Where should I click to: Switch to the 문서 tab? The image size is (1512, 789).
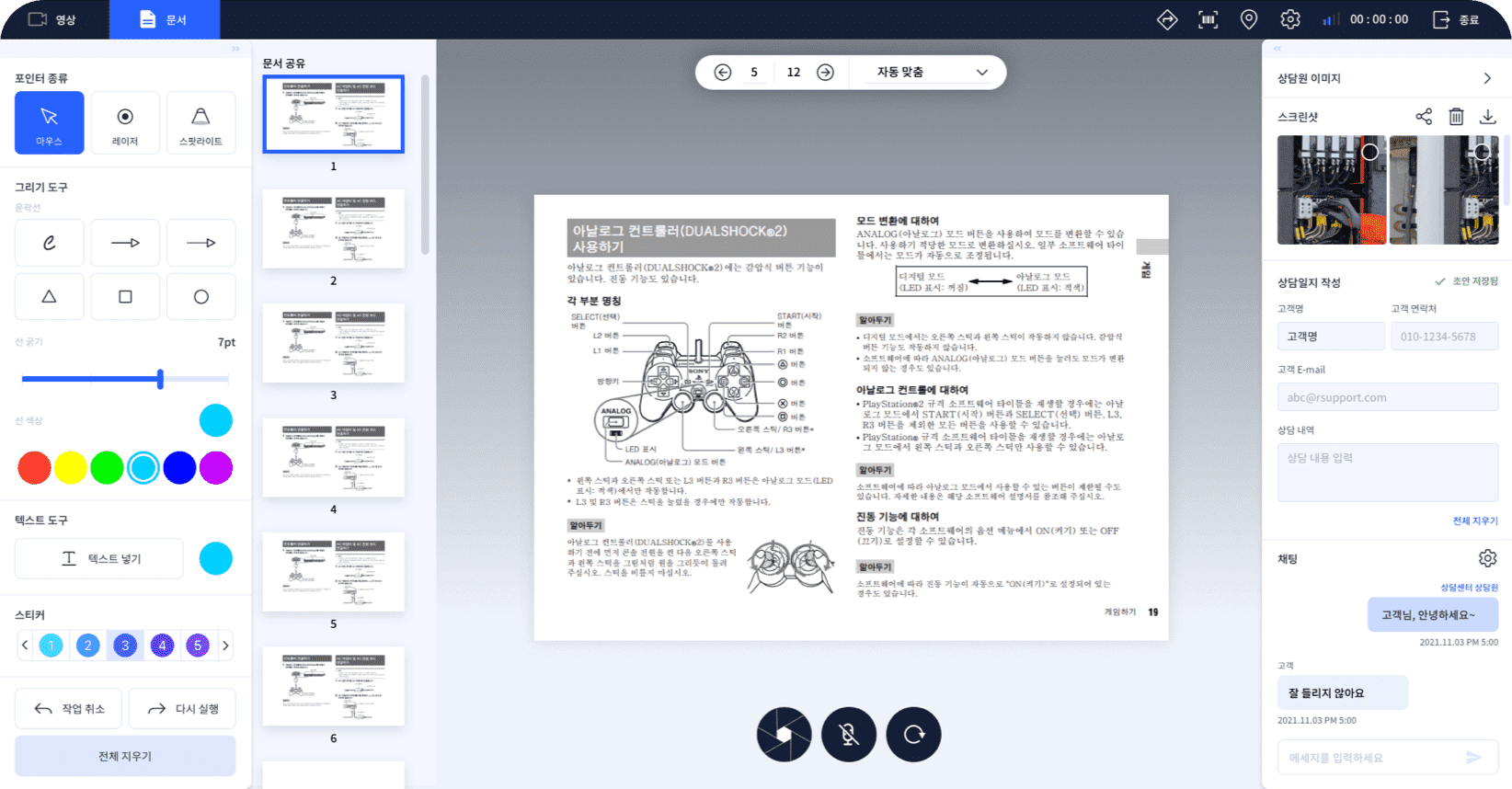[164, 19]
